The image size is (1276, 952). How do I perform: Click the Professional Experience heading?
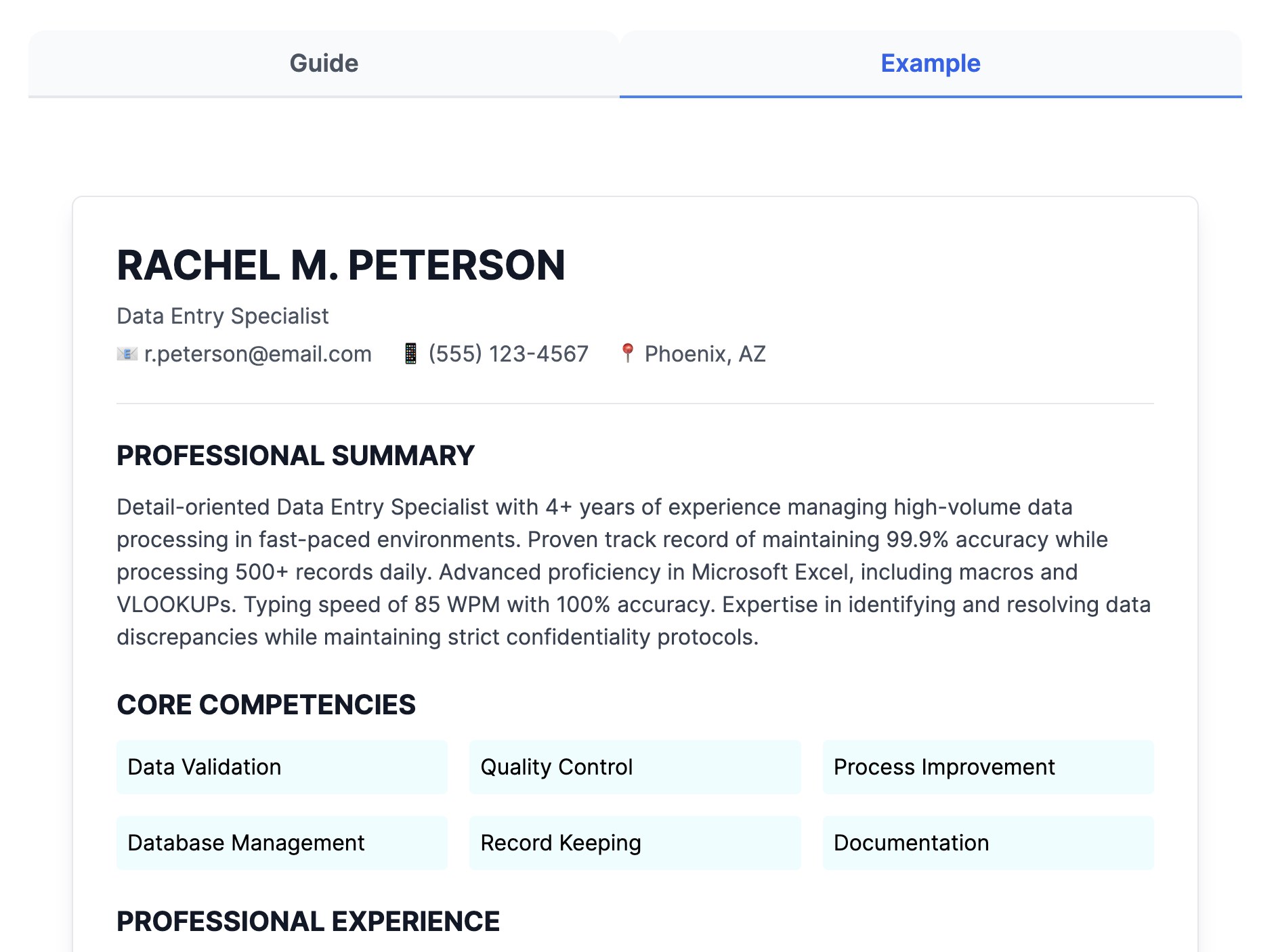(308, 922)
